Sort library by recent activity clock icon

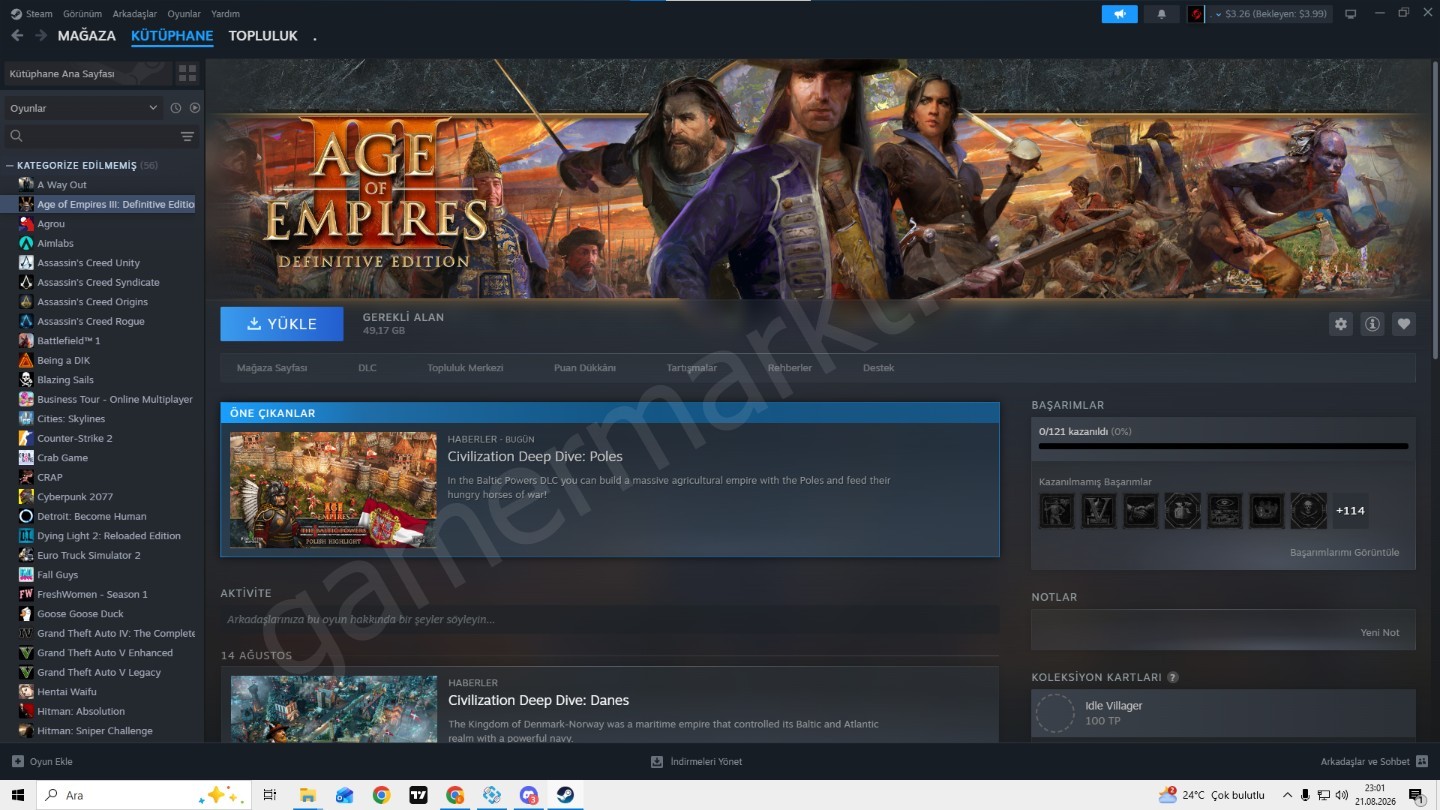pyautogui.click(x=176, y=108)
